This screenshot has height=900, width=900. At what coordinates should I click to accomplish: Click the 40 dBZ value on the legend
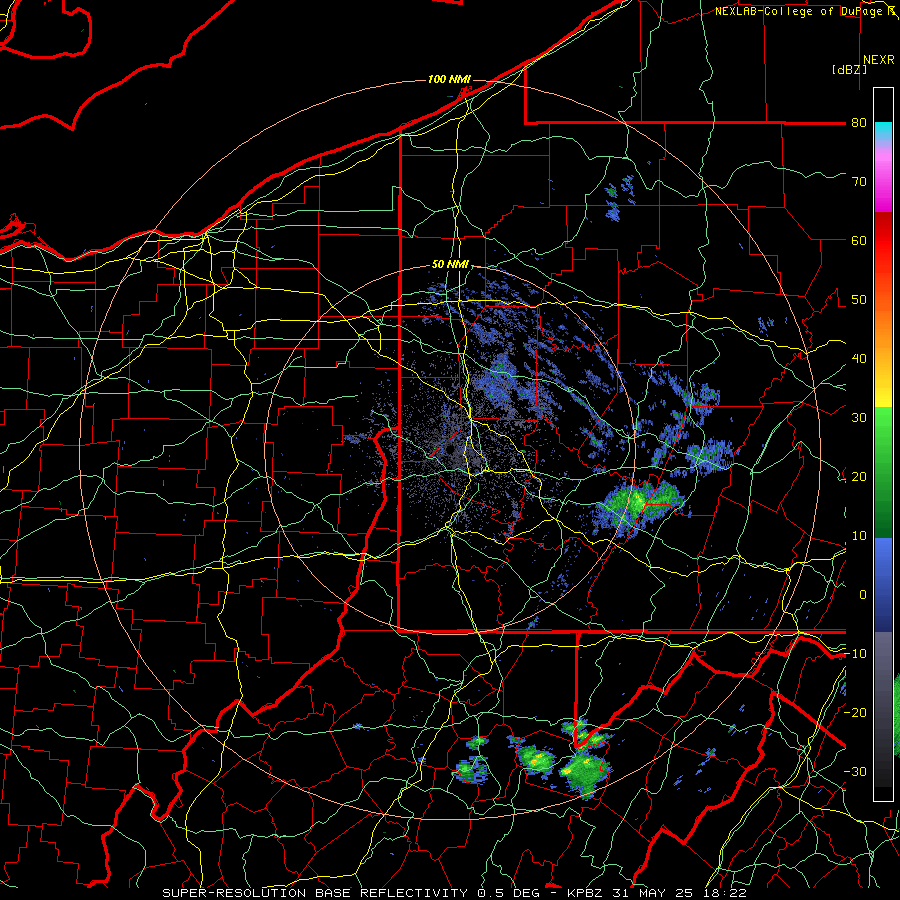point(859,359)
